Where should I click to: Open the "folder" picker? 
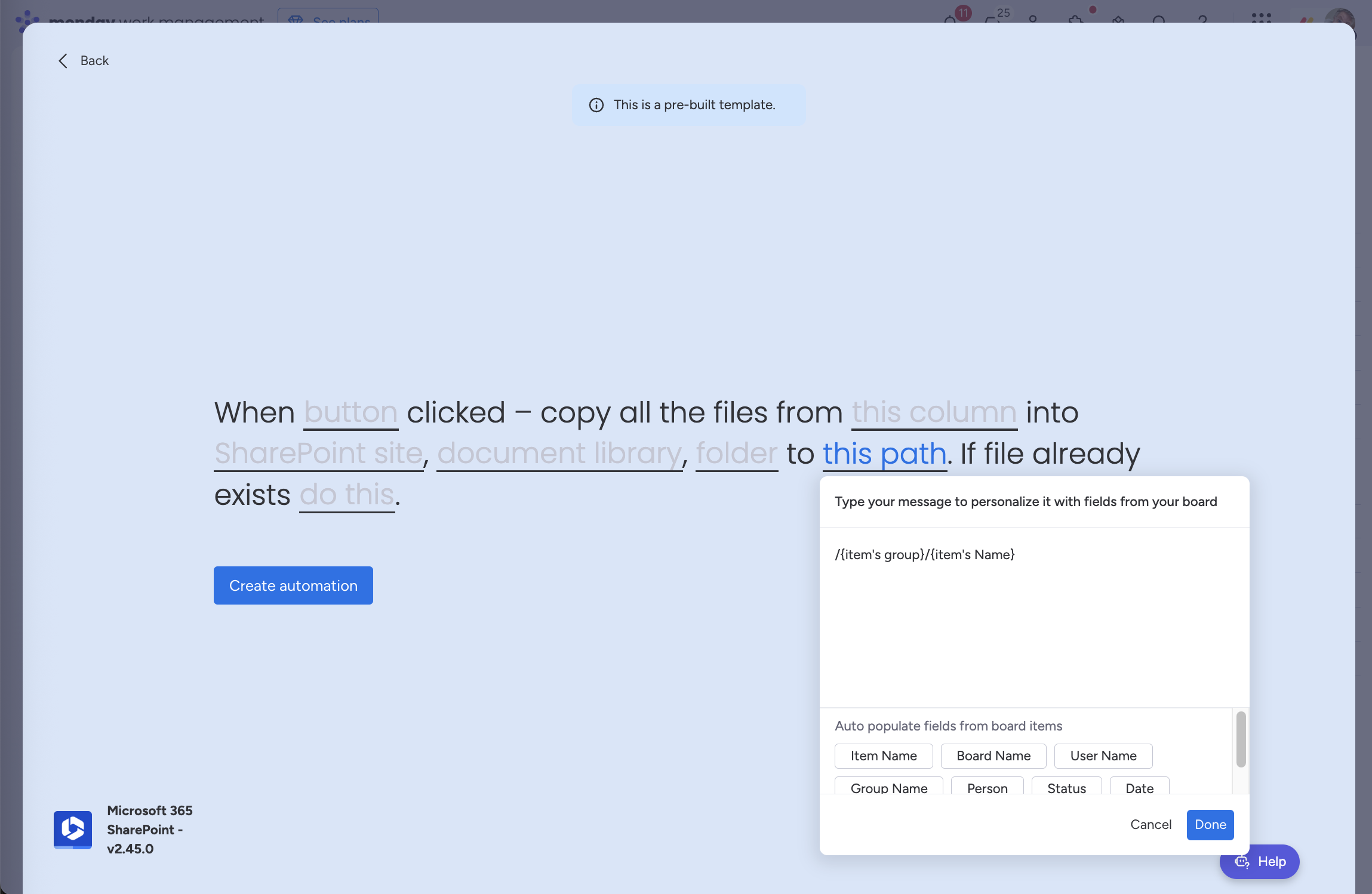(736, 454)
